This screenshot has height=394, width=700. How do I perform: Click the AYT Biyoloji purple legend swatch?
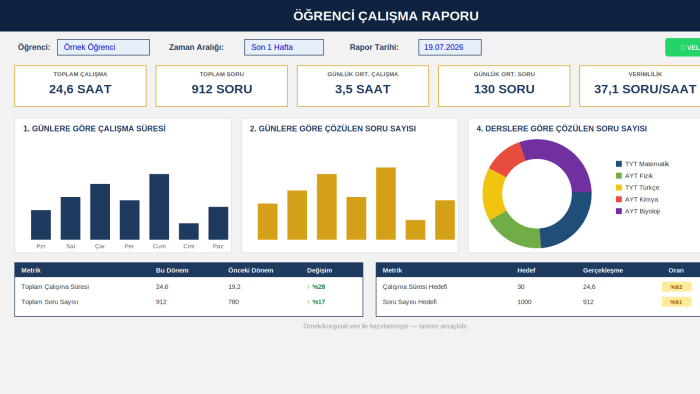[619, 212]
